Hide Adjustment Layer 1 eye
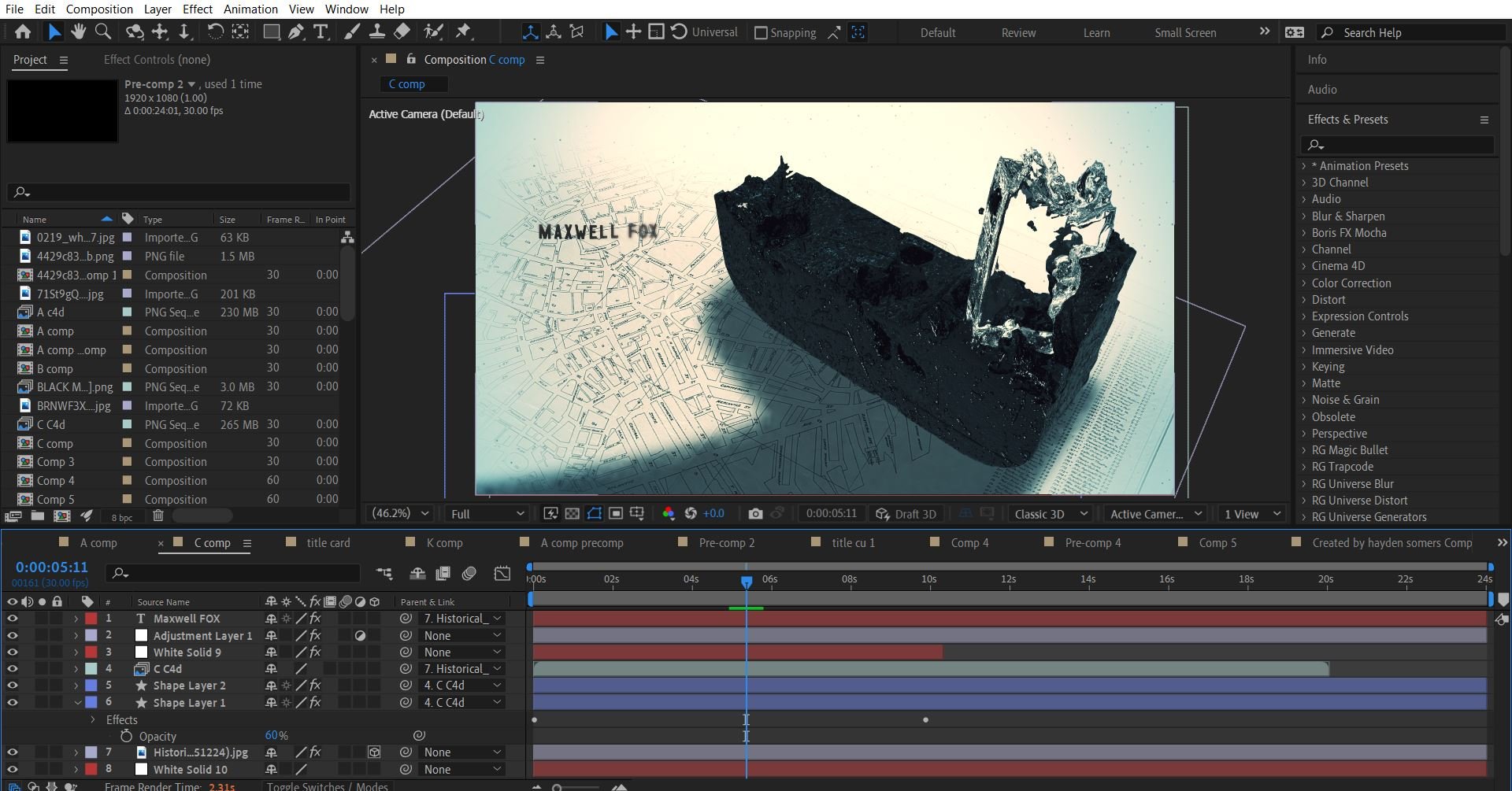Viewport: 1512px width, 791px height. point(12,635)
